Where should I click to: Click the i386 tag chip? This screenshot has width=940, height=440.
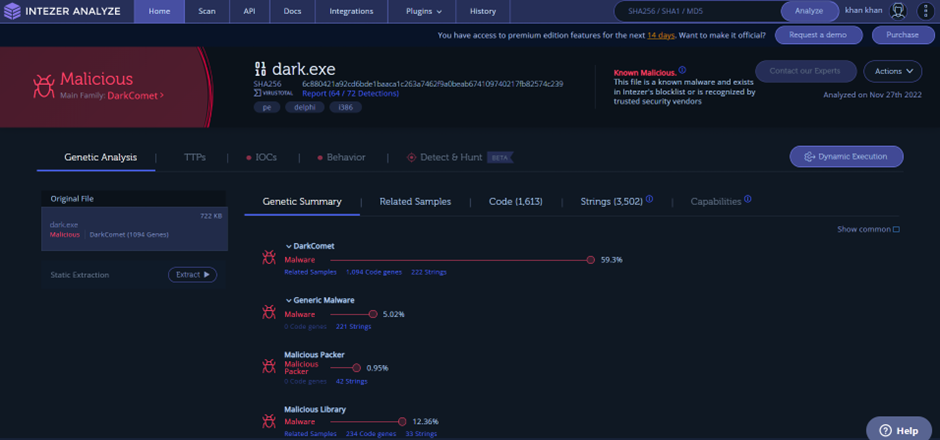(346, 107)
